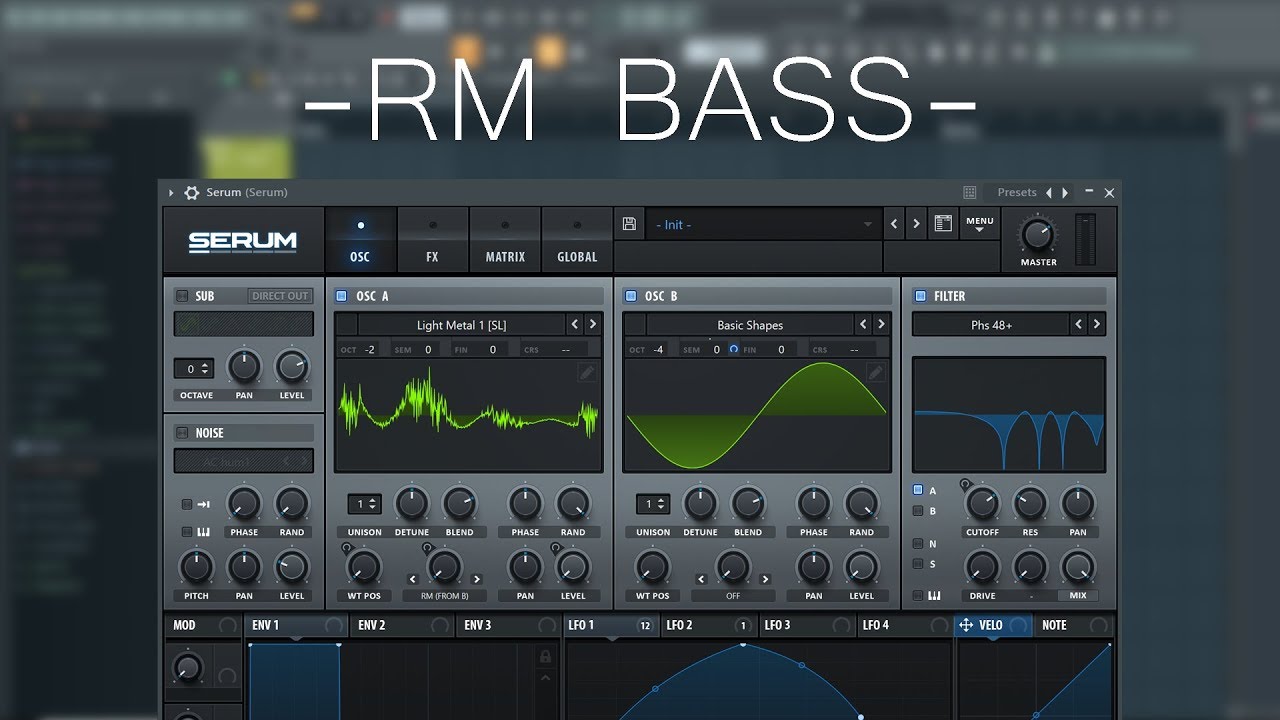Open the Light Metal 1 wavetable selector
This screenshot has height=720, width=1280.
coord(461,324)
